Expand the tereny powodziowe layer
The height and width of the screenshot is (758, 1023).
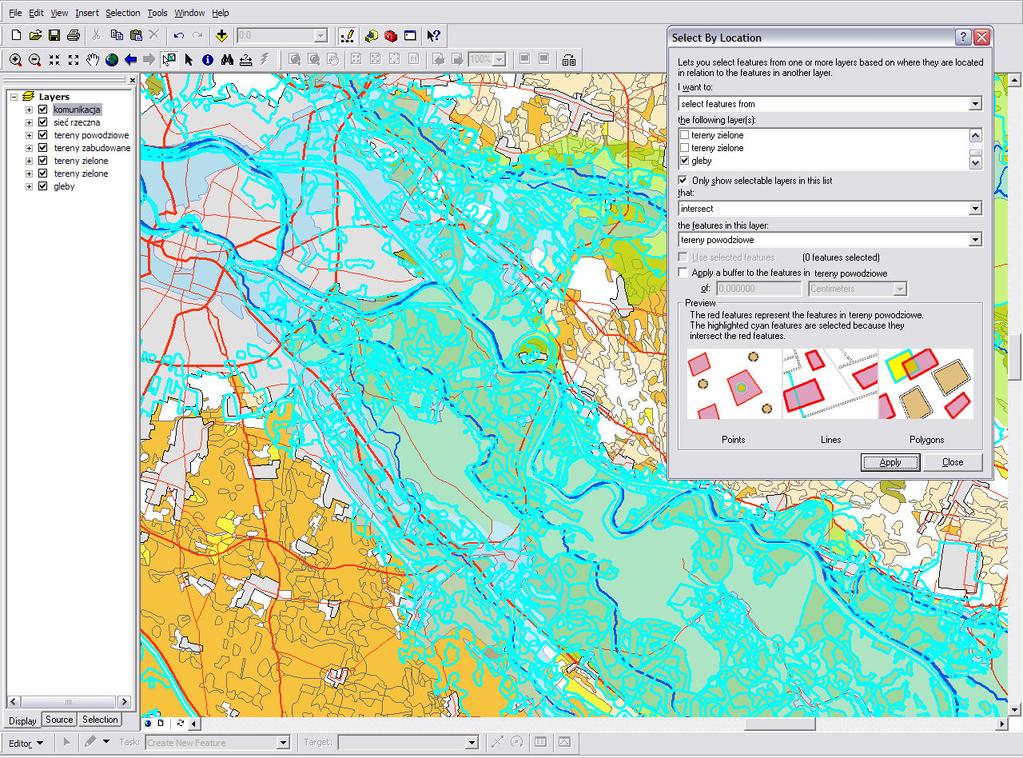[29, 135]
